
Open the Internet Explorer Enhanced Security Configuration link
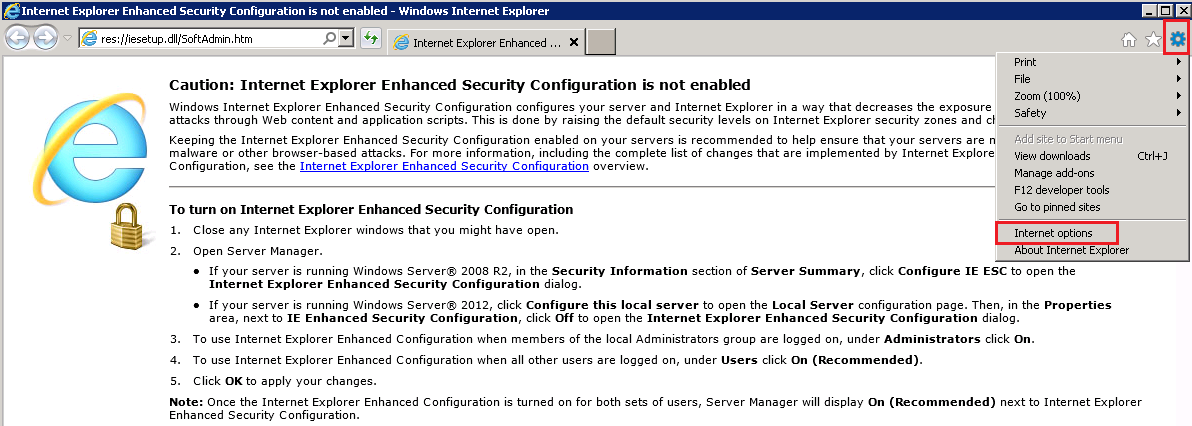point(444,166)
